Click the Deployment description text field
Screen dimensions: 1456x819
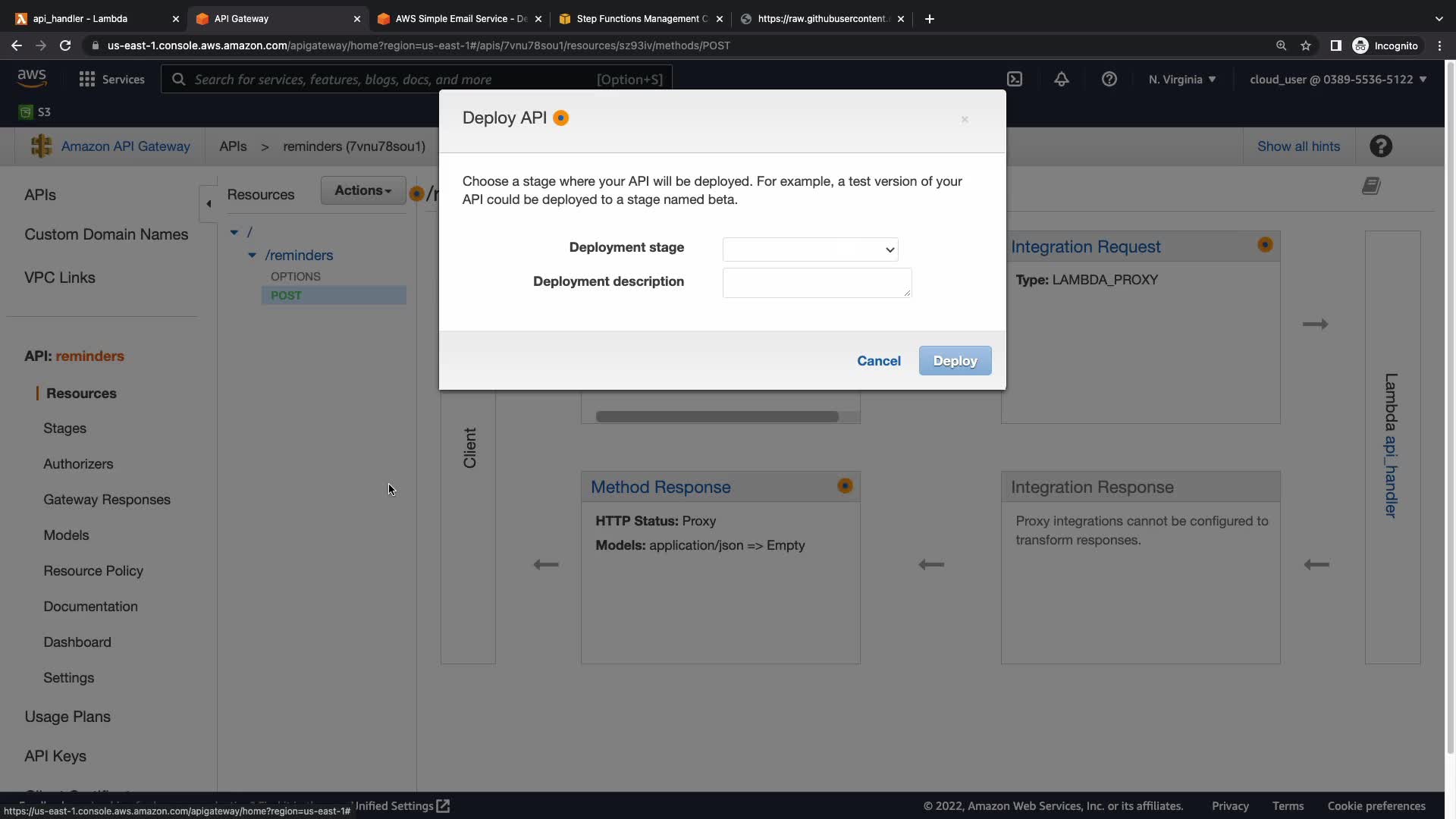pos(816,283)
